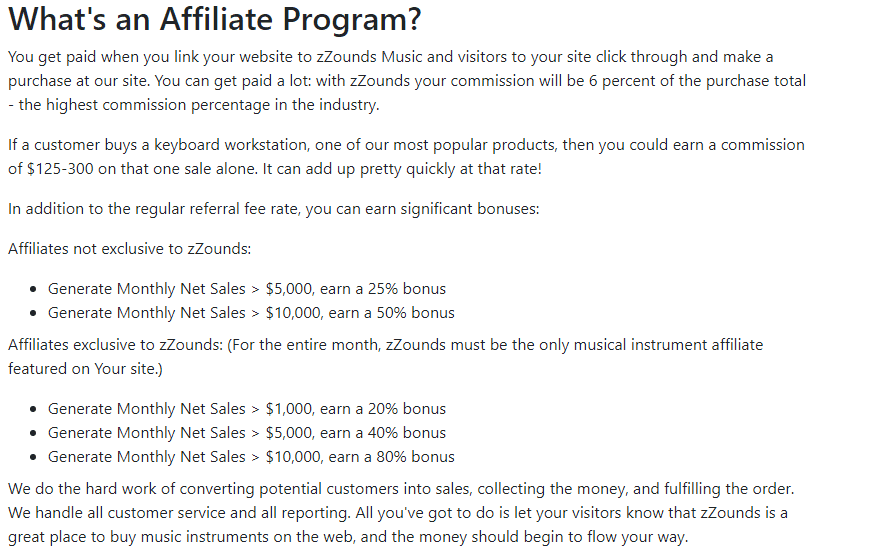Click the sentence starting "We do the hard work"
The width and height of the screenshot is (872, 555).
pyautogui.click(x=401, y=489)
